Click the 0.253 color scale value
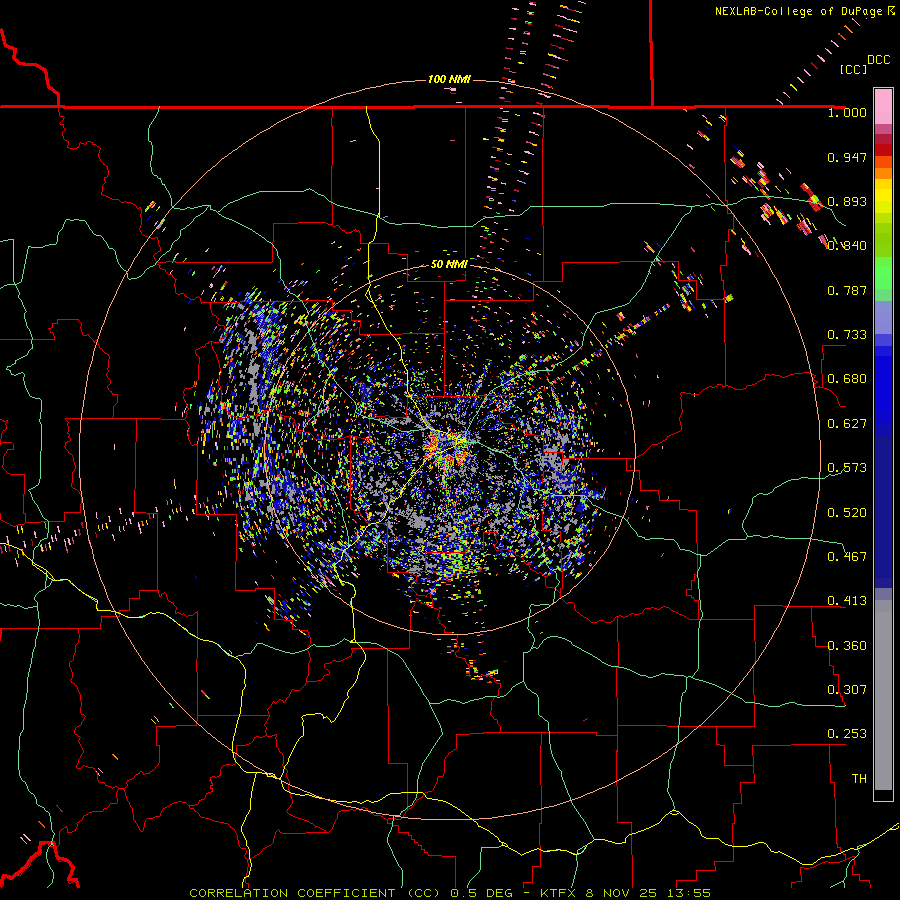The image size is (900, 900). [x=847, y=734]
